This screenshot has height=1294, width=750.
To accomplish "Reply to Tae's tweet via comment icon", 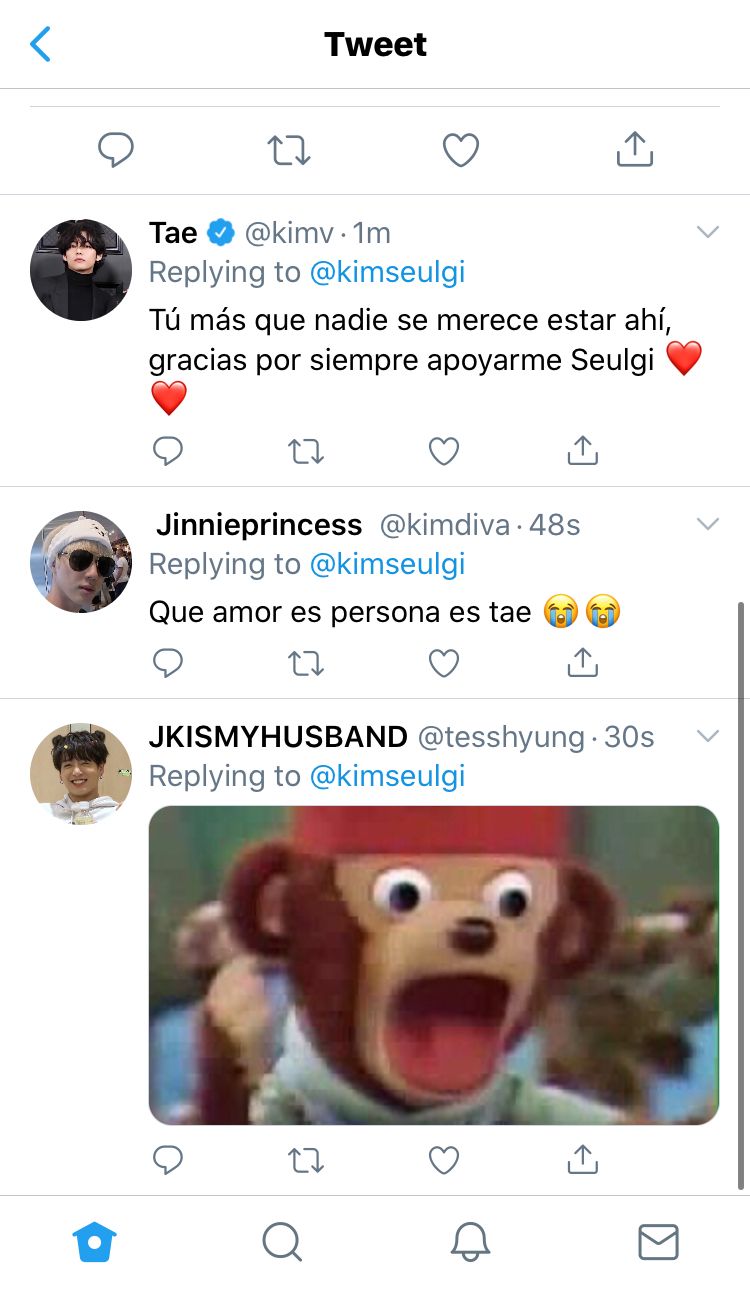I will point(168,452).
